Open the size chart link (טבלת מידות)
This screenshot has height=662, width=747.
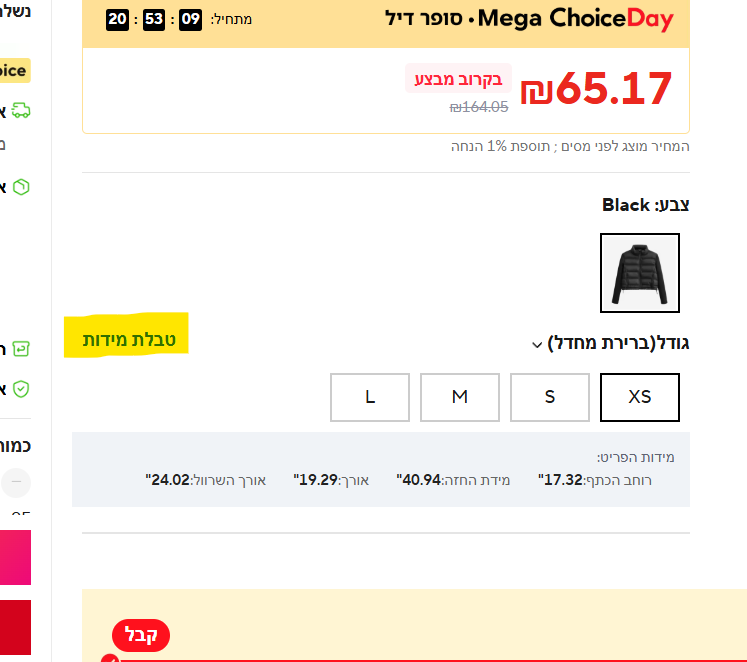click(x=129, y=340)
